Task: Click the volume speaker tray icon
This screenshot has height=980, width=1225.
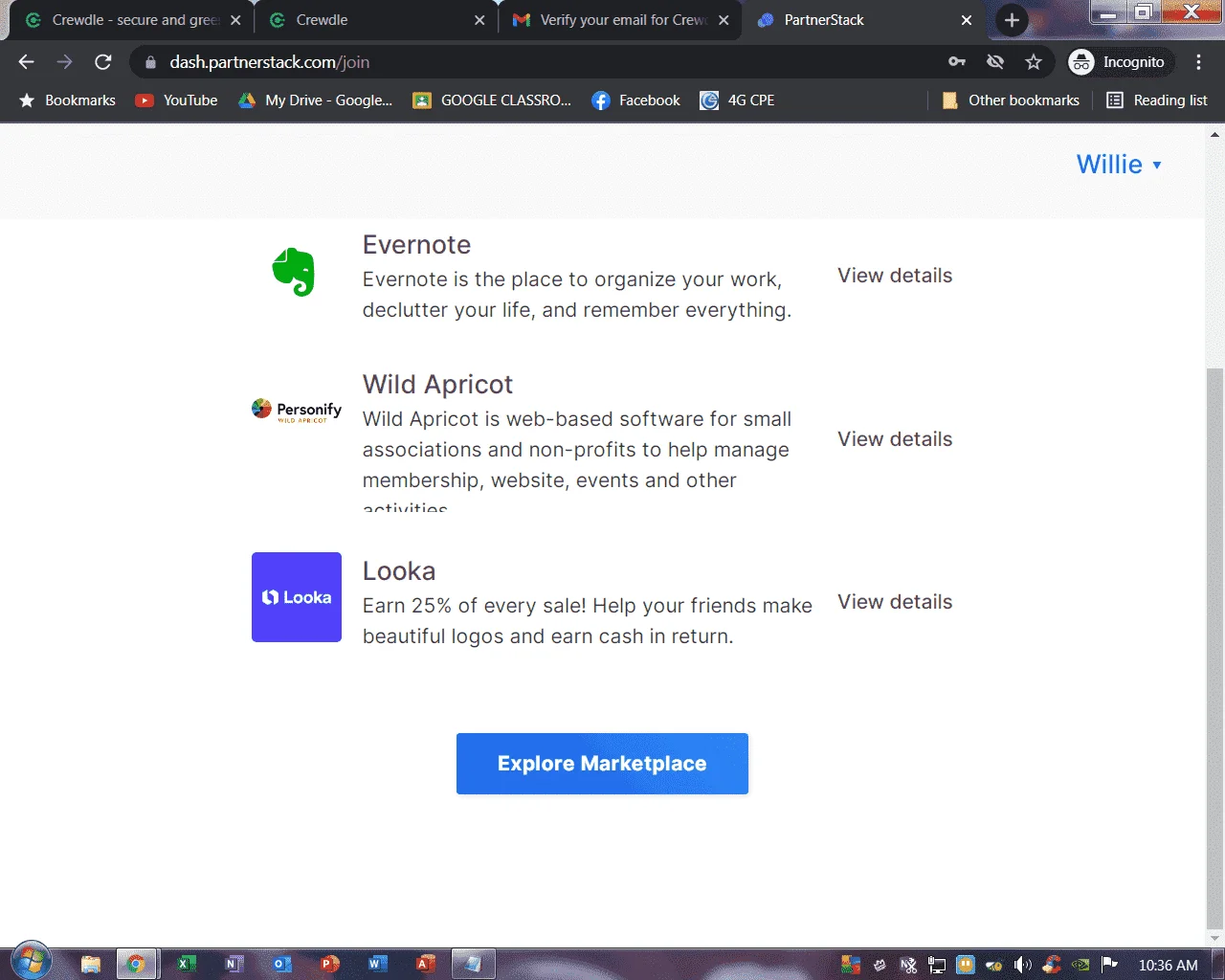Action: (1023, 965)
